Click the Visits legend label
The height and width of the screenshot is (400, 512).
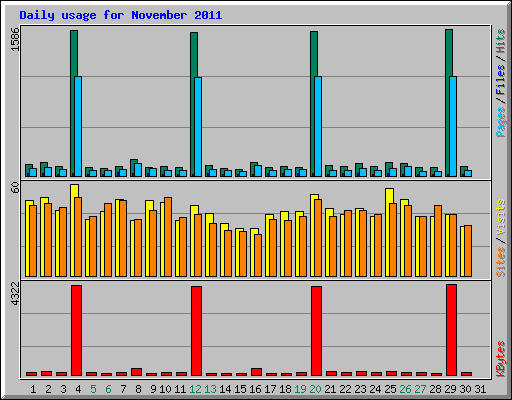[x=500, y=218]
